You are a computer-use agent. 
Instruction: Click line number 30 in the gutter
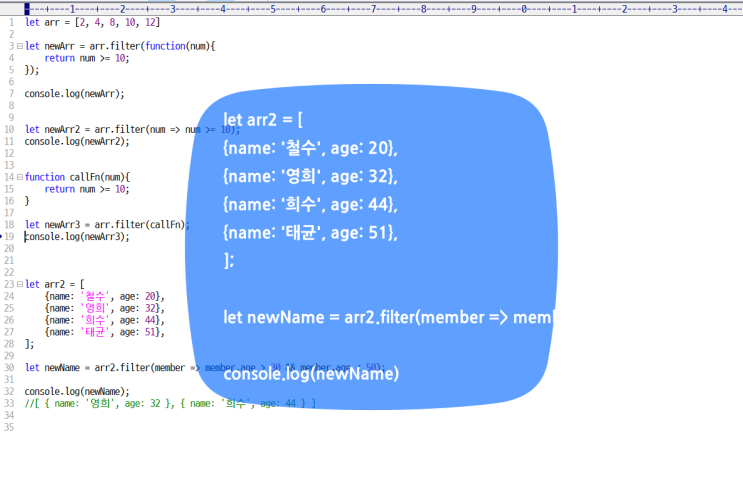click(x=7, y=367)
